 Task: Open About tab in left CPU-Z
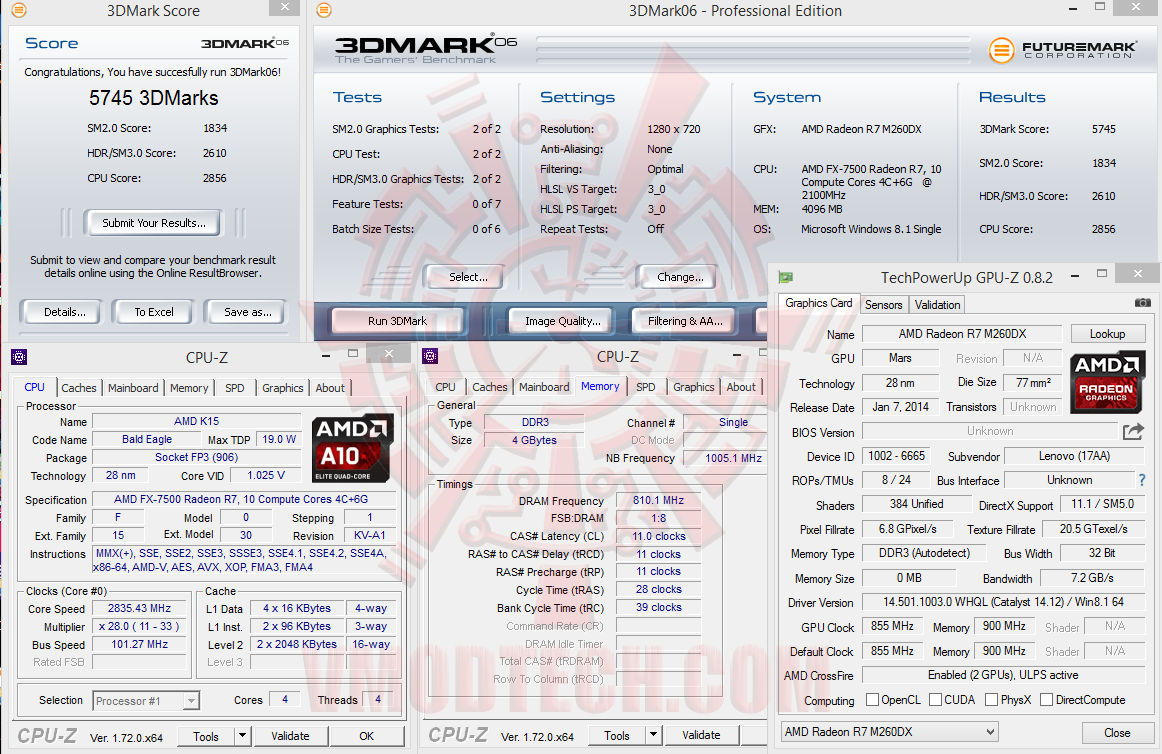click(x=330, y=388)
